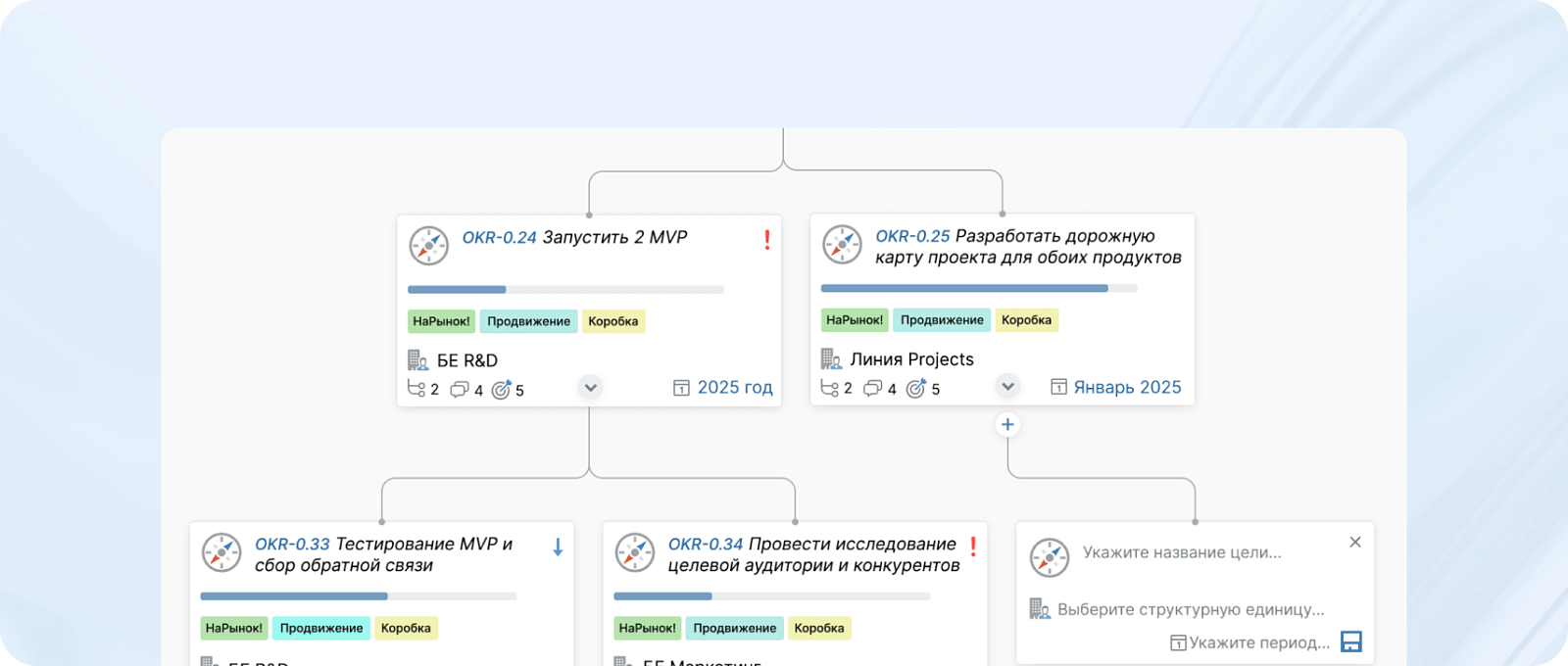Click Коробка tag on OKR-0.33

click(x=407, y=628)
